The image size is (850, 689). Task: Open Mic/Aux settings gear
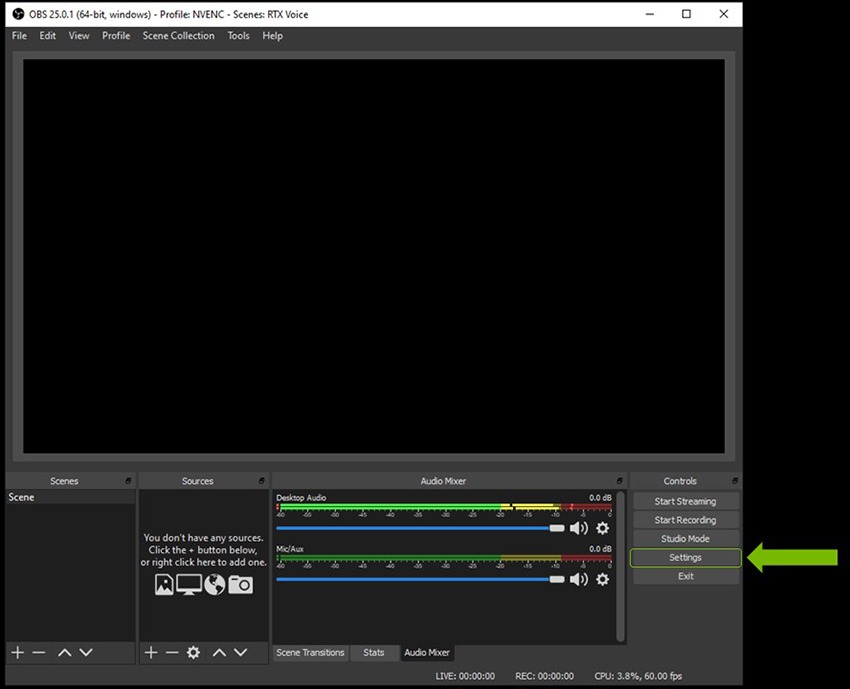click(x=602, y=579)
